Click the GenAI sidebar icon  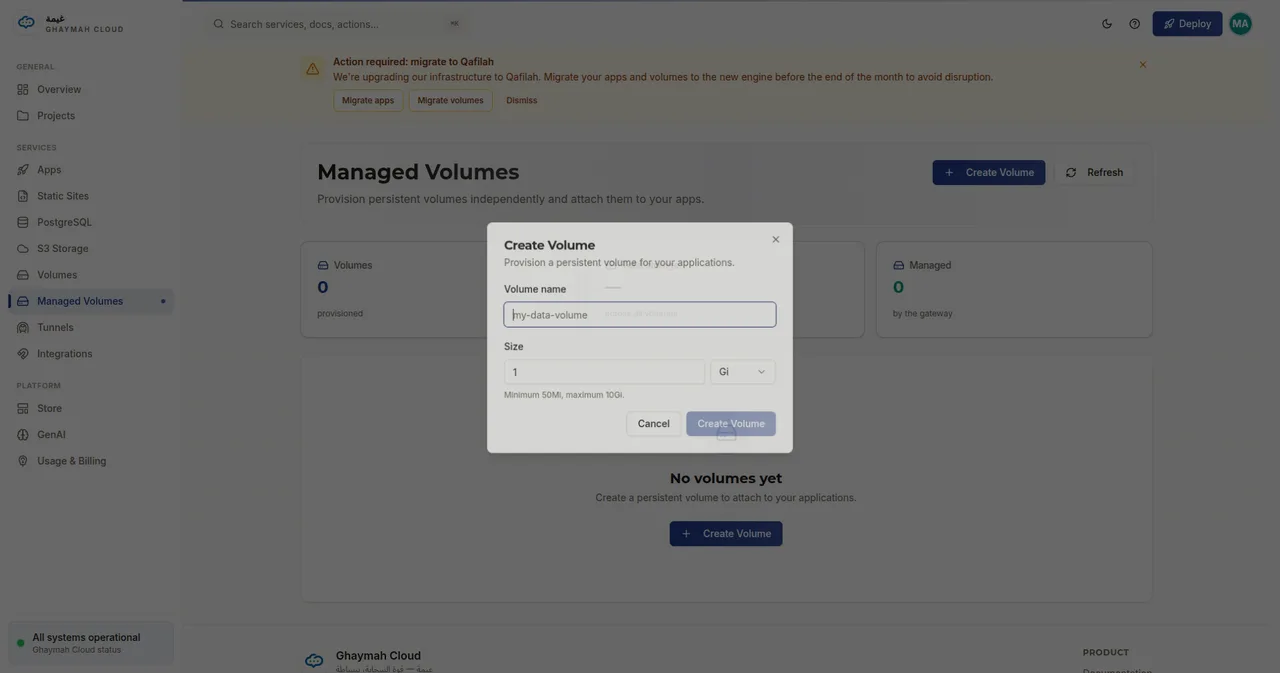(x=23, y=435)
